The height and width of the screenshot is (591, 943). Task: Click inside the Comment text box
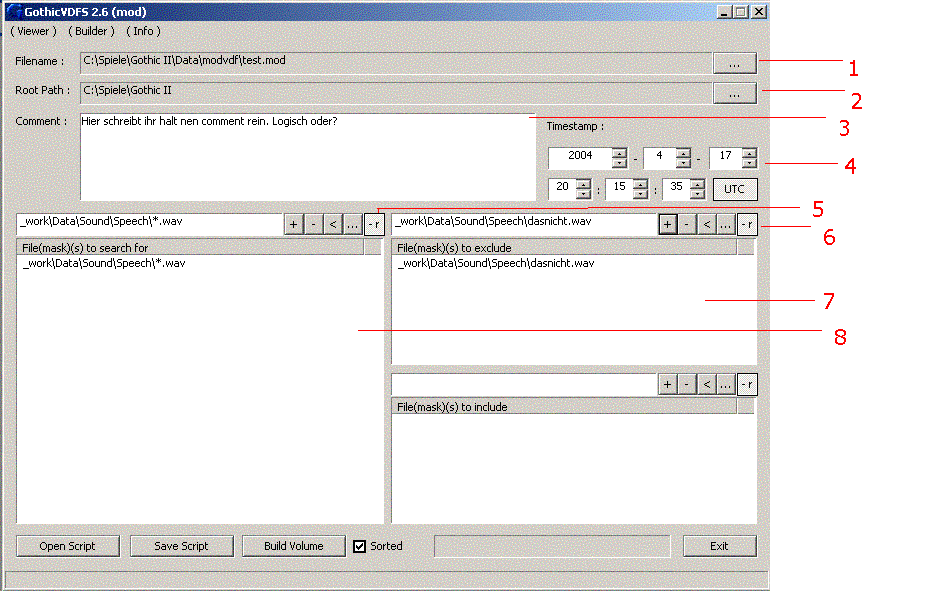(x=308, y=160)
